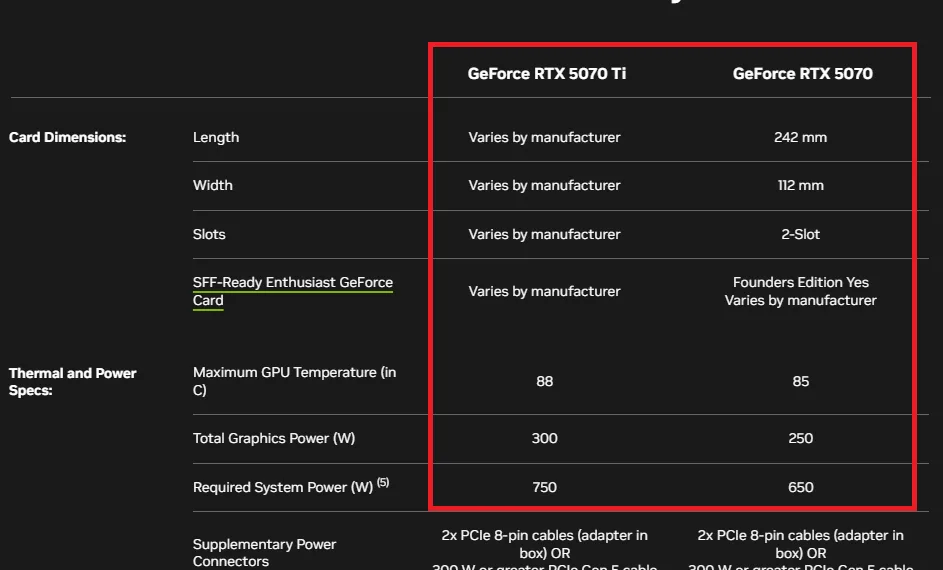
Task: Click the Width row label
Action: [x=212, y=185]
